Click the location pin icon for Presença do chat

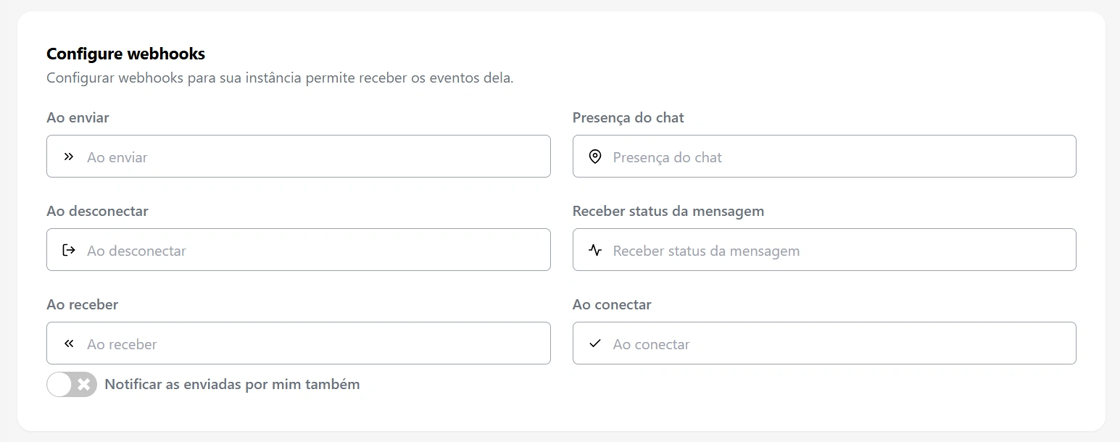click(594, 157)
